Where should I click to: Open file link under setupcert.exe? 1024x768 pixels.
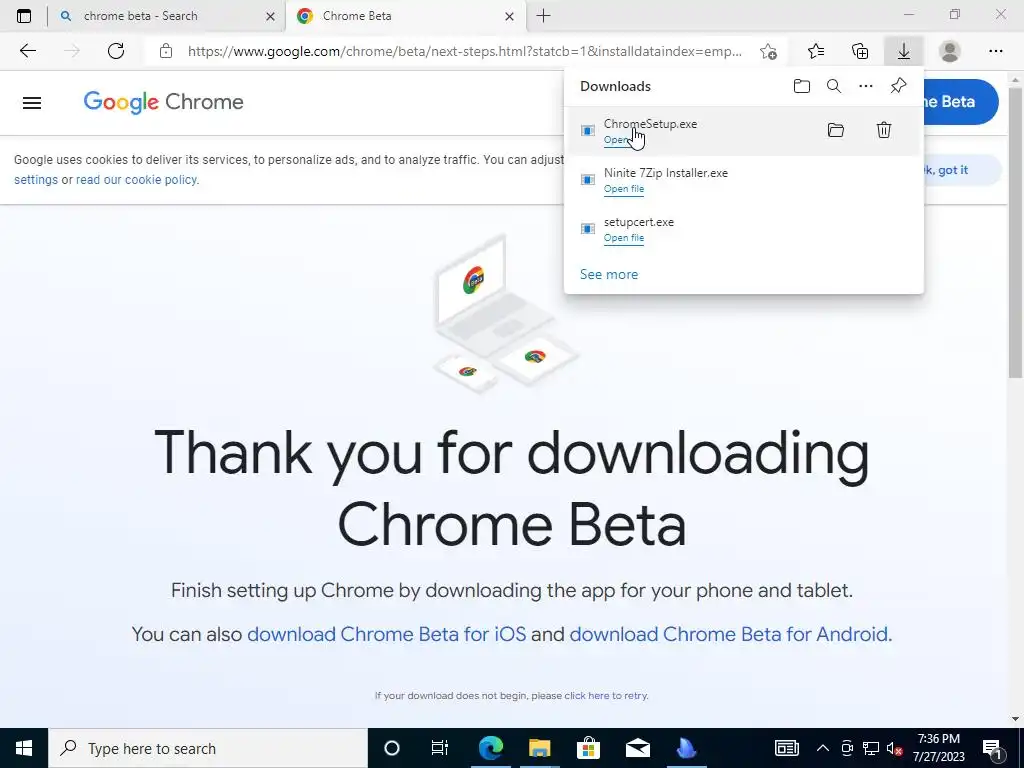pyautogui.click(x=624, y=238)
